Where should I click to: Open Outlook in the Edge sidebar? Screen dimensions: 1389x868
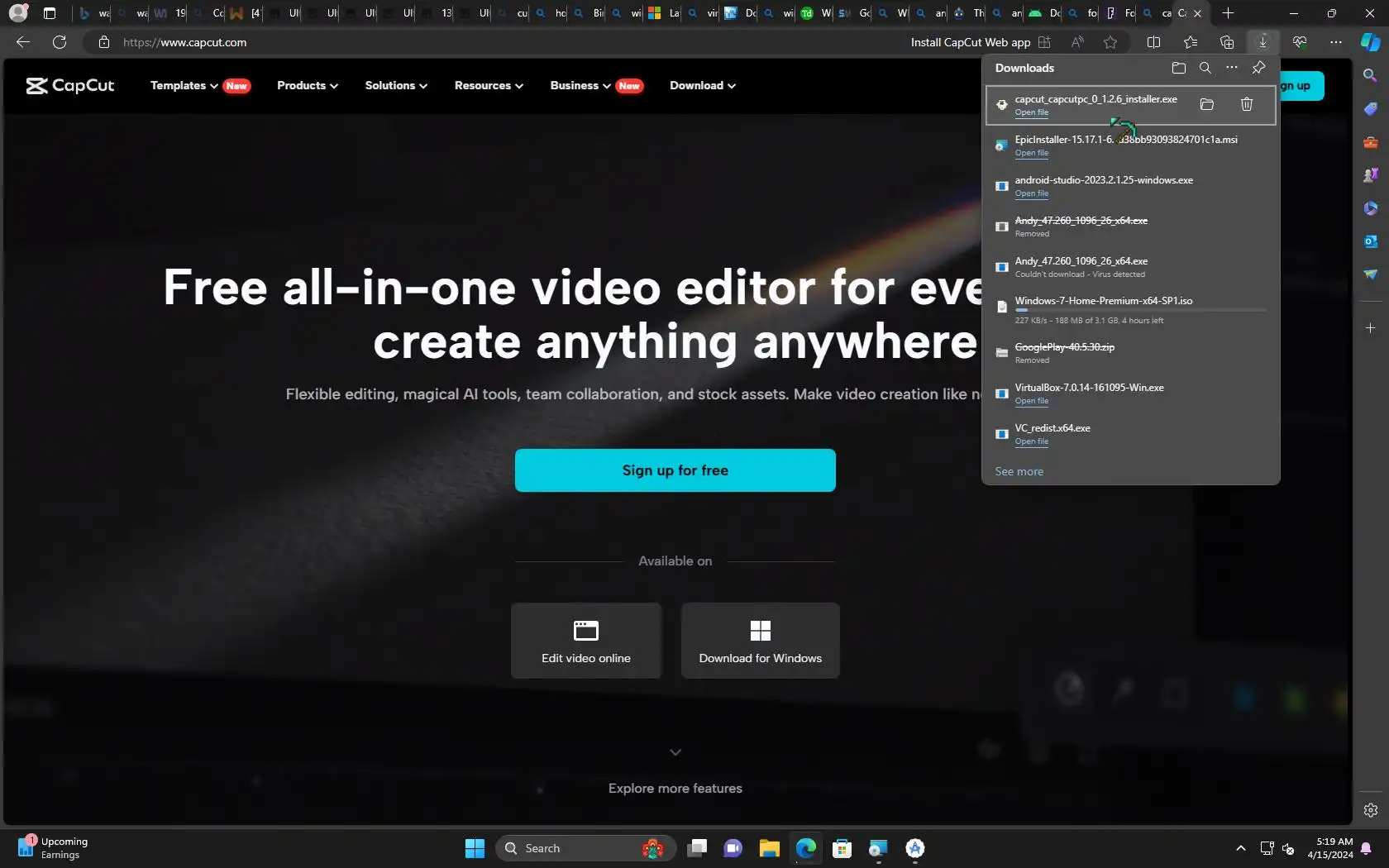coord(1371,241)
